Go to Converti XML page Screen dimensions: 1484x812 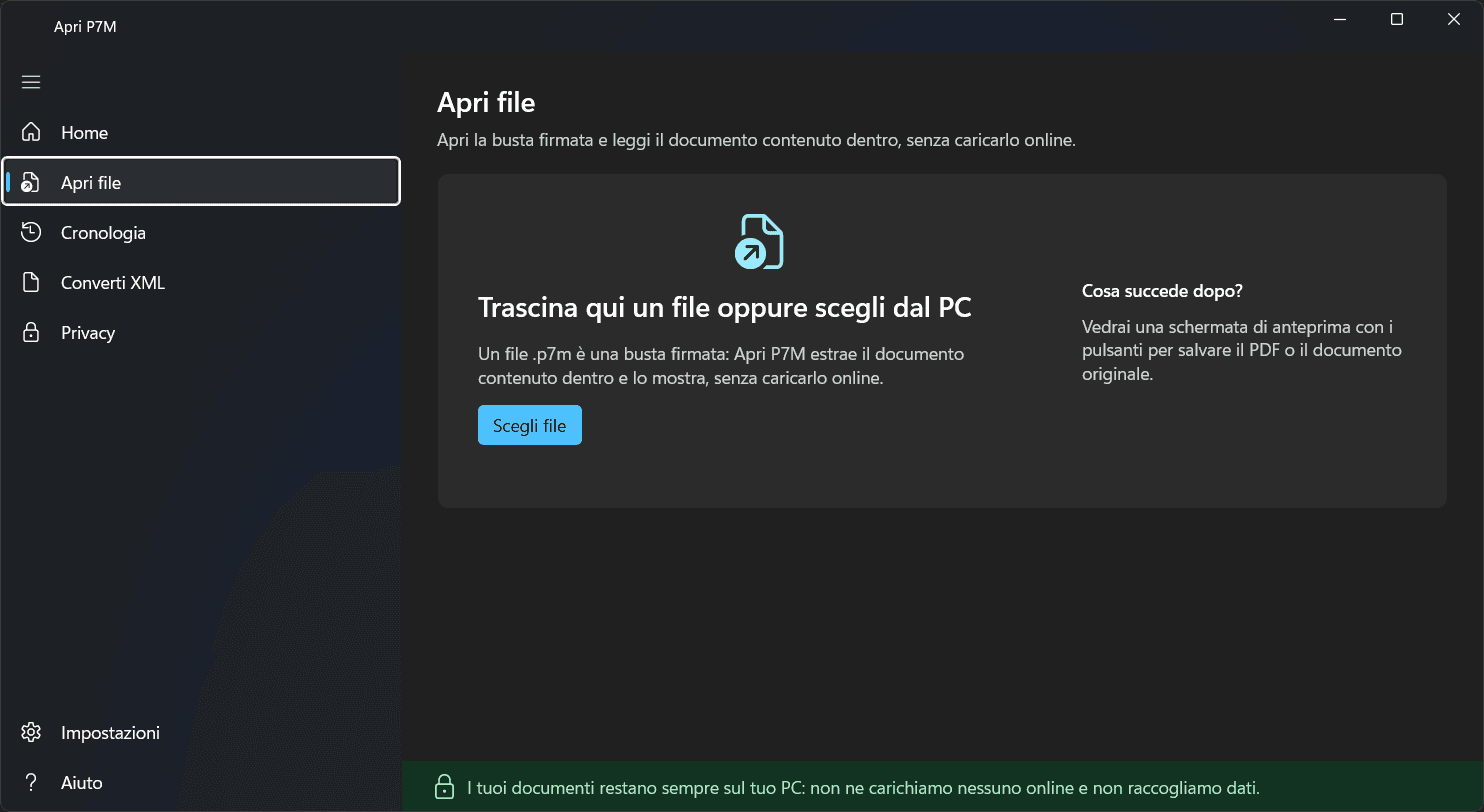click(201, 282)
